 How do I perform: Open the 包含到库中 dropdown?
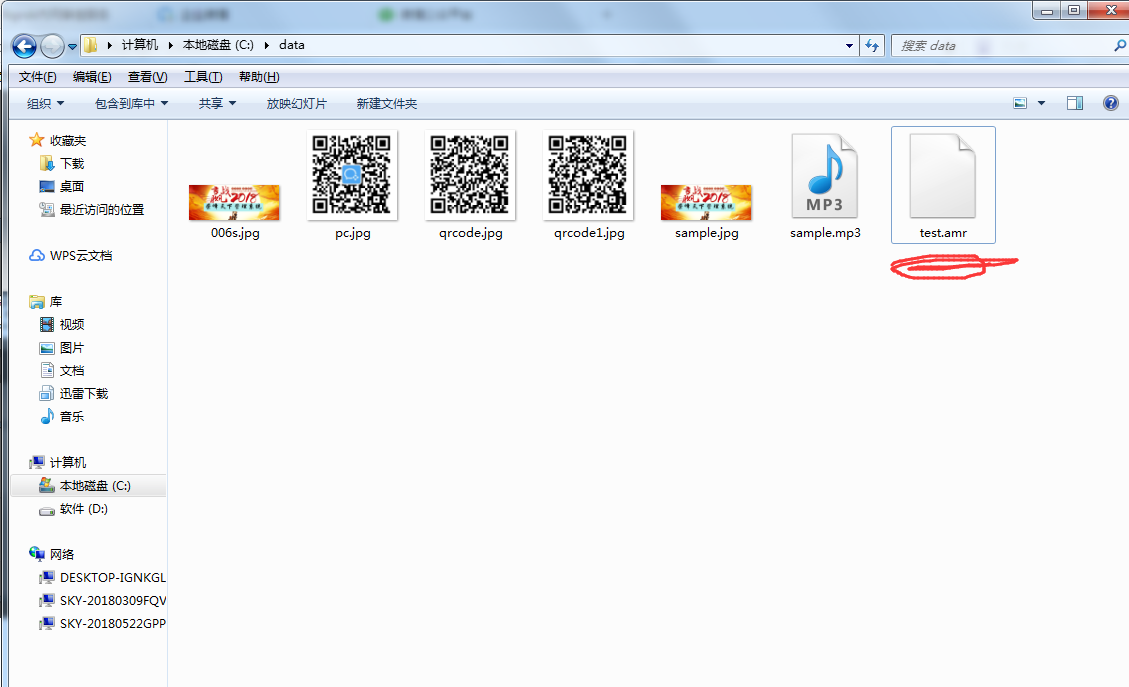click(132, 104)
